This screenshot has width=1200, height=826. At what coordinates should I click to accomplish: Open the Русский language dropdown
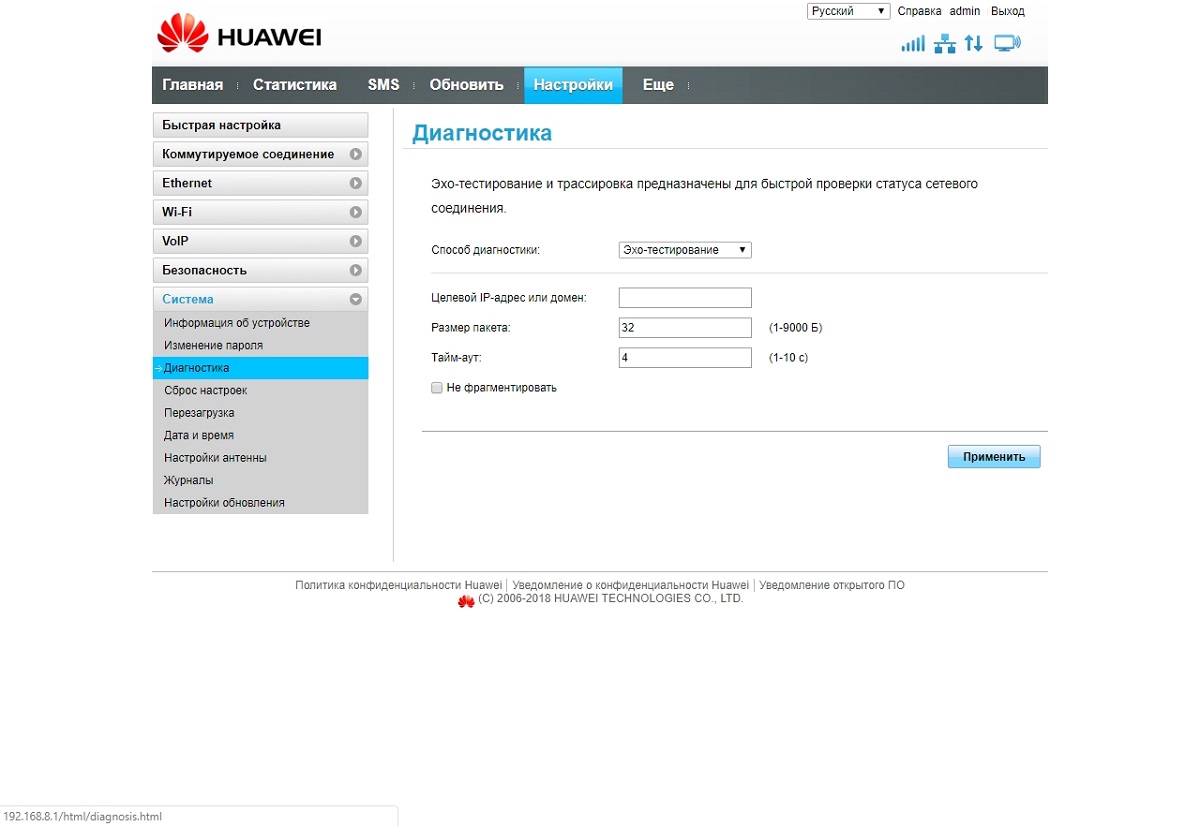coord(848,11)
